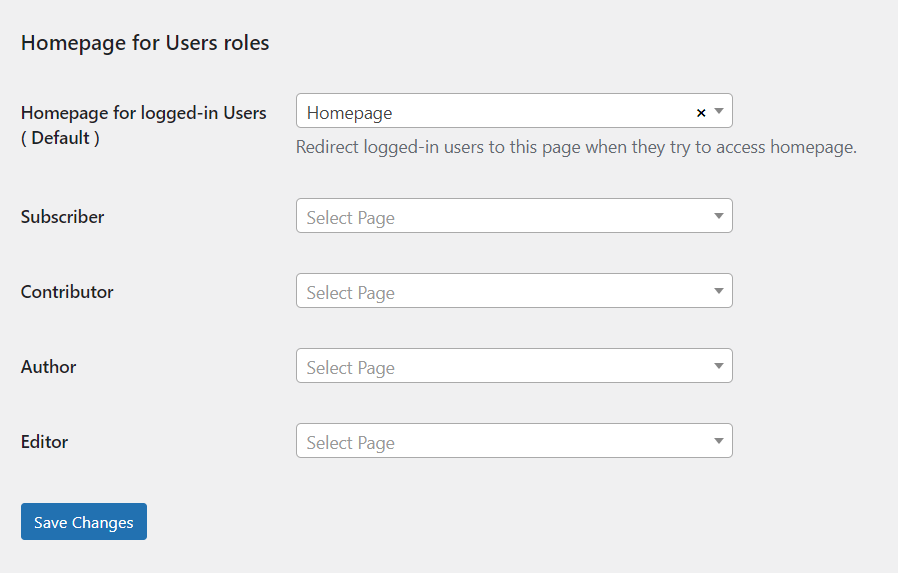
Task: Click the Subscriber dropdown arrow icon
Action: click(x=719, y=216)
